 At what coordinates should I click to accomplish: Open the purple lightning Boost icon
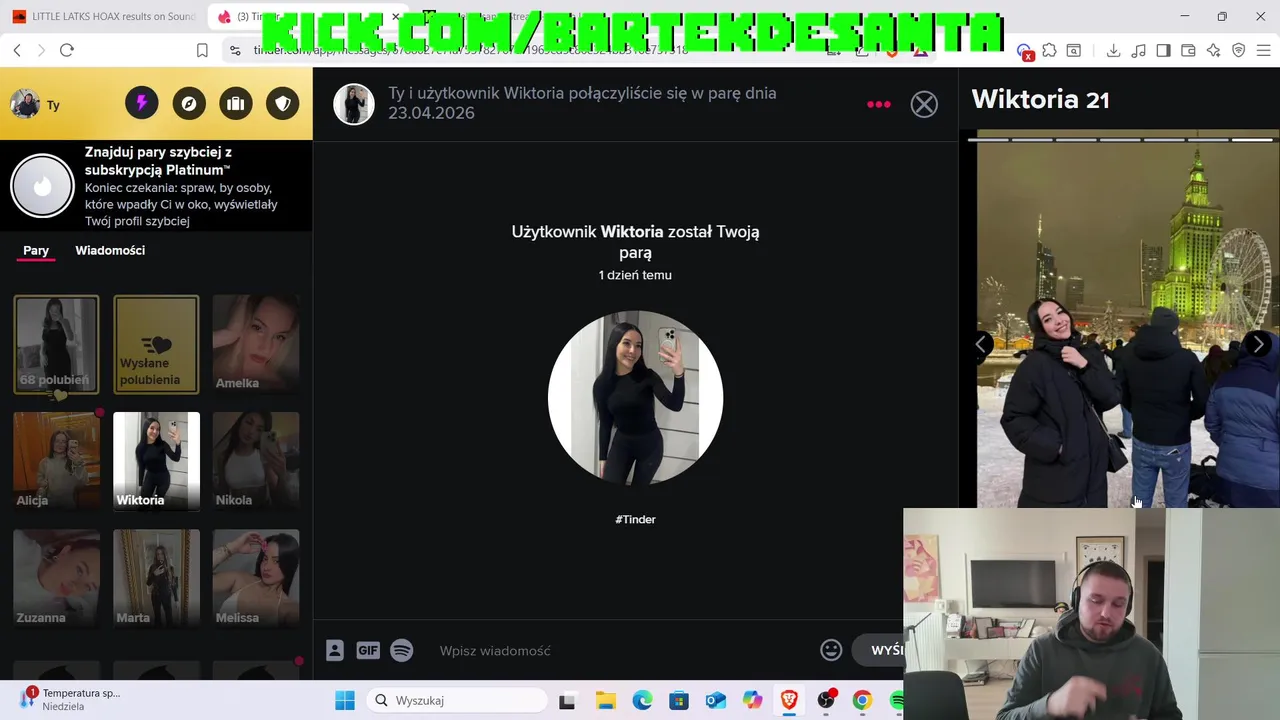(142, 103)
